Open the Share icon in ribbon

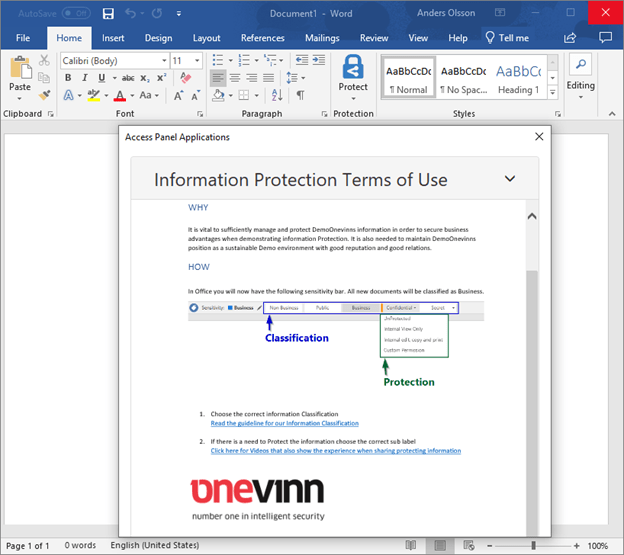[x=570, y=38]
